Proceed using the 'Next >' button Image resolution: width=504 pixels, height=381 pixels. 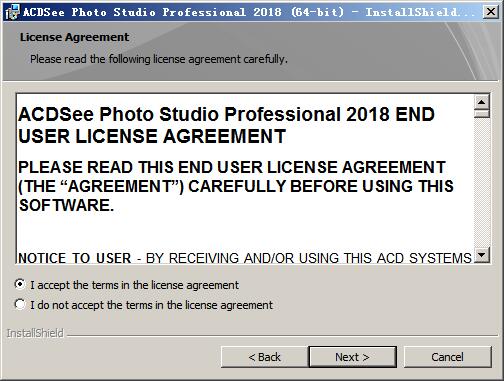(x=352, y=357)
